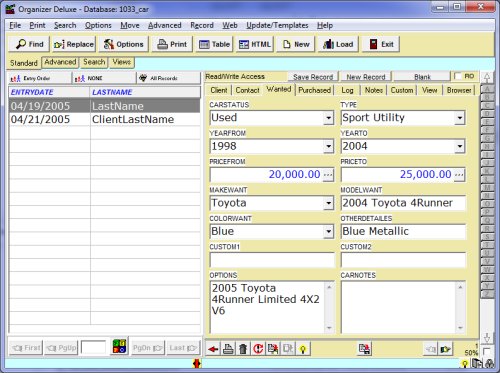Click the ENTRYDATE column header
500x373 pixels.
click(x=49, y=92)
